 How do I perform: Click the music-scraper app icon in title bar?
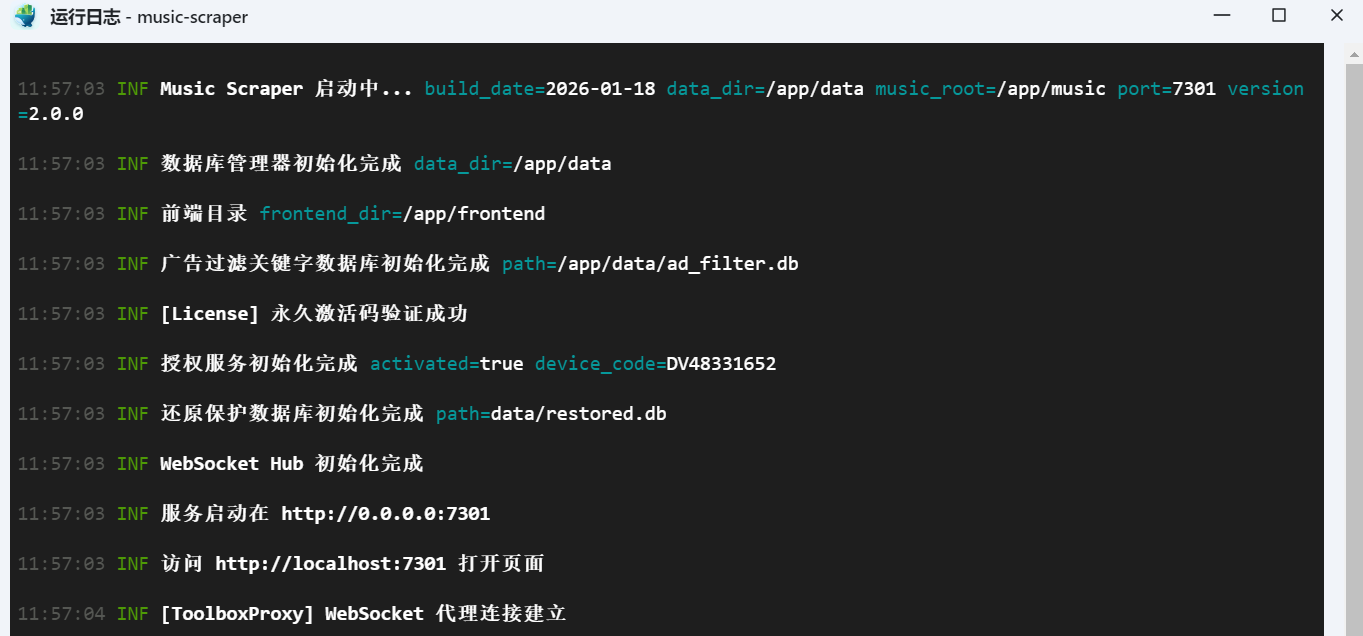tap(25, 17)
